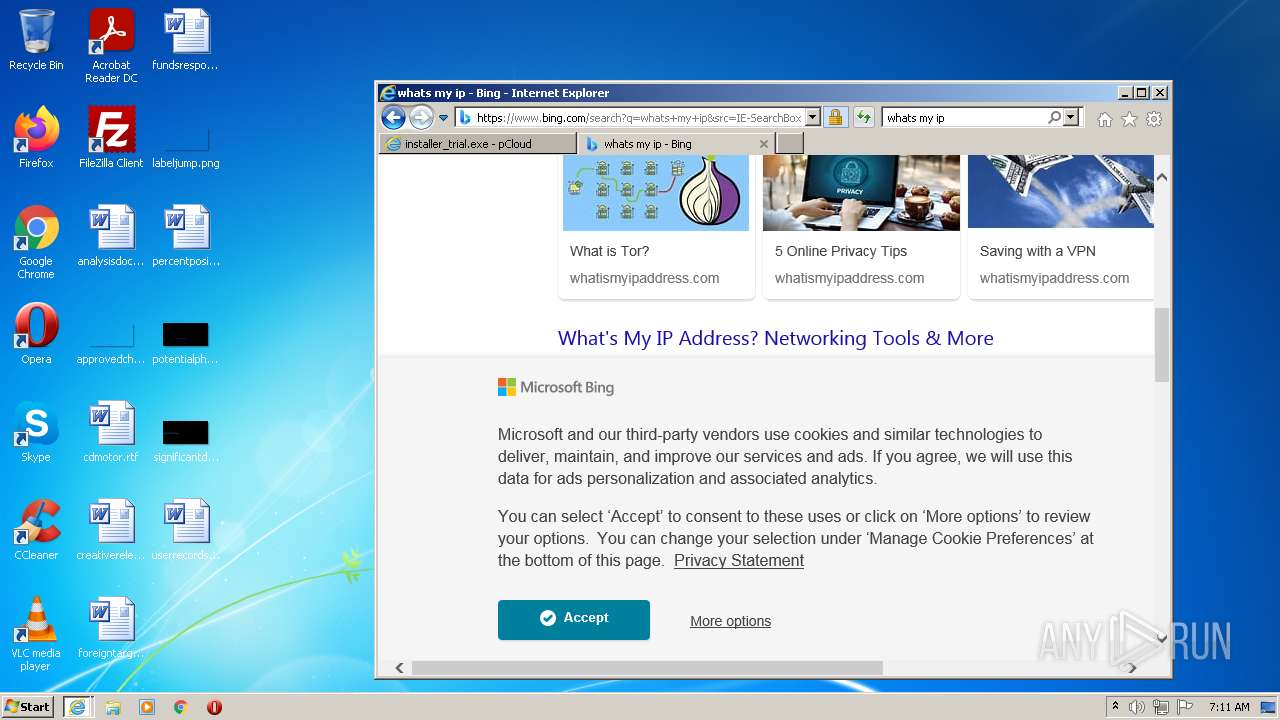Click the Chrome taskbar icon
This screenshot has width=1280, height=720.
[x=181, y=707]
